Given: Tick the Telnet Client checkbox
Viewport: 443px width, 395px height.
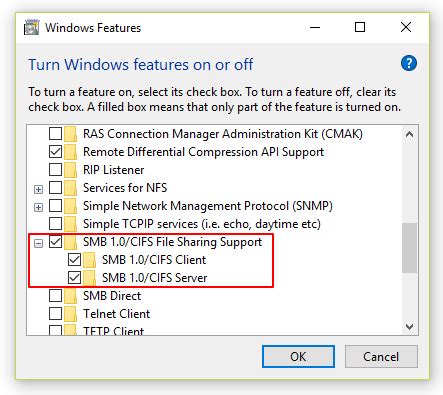Looking at the screenshot, I should (55, 314).
